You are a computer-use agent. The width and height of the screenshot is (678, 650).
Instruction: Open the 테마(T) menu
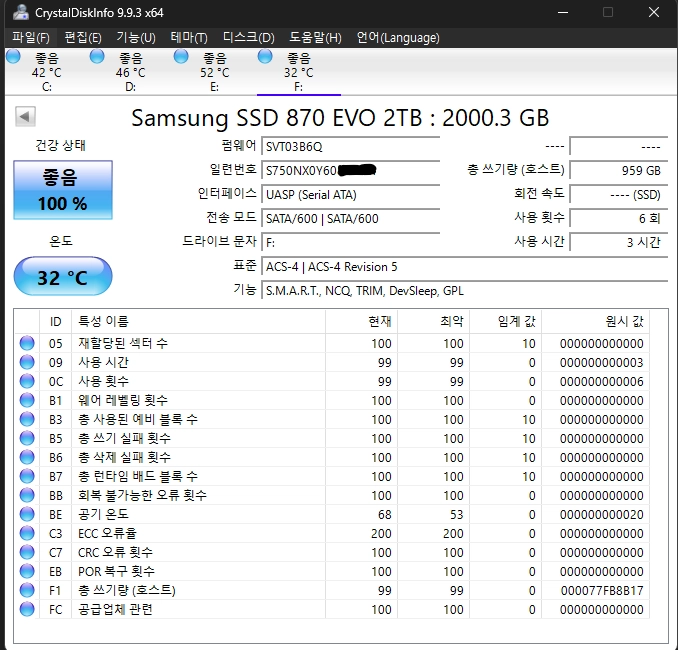(189, 38)
